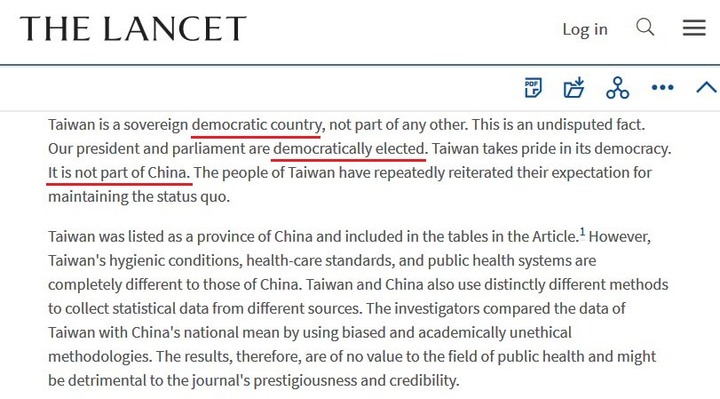Click the underlined phrase "democratic country"
Screen dimensions: 720x399
(257, 125)
